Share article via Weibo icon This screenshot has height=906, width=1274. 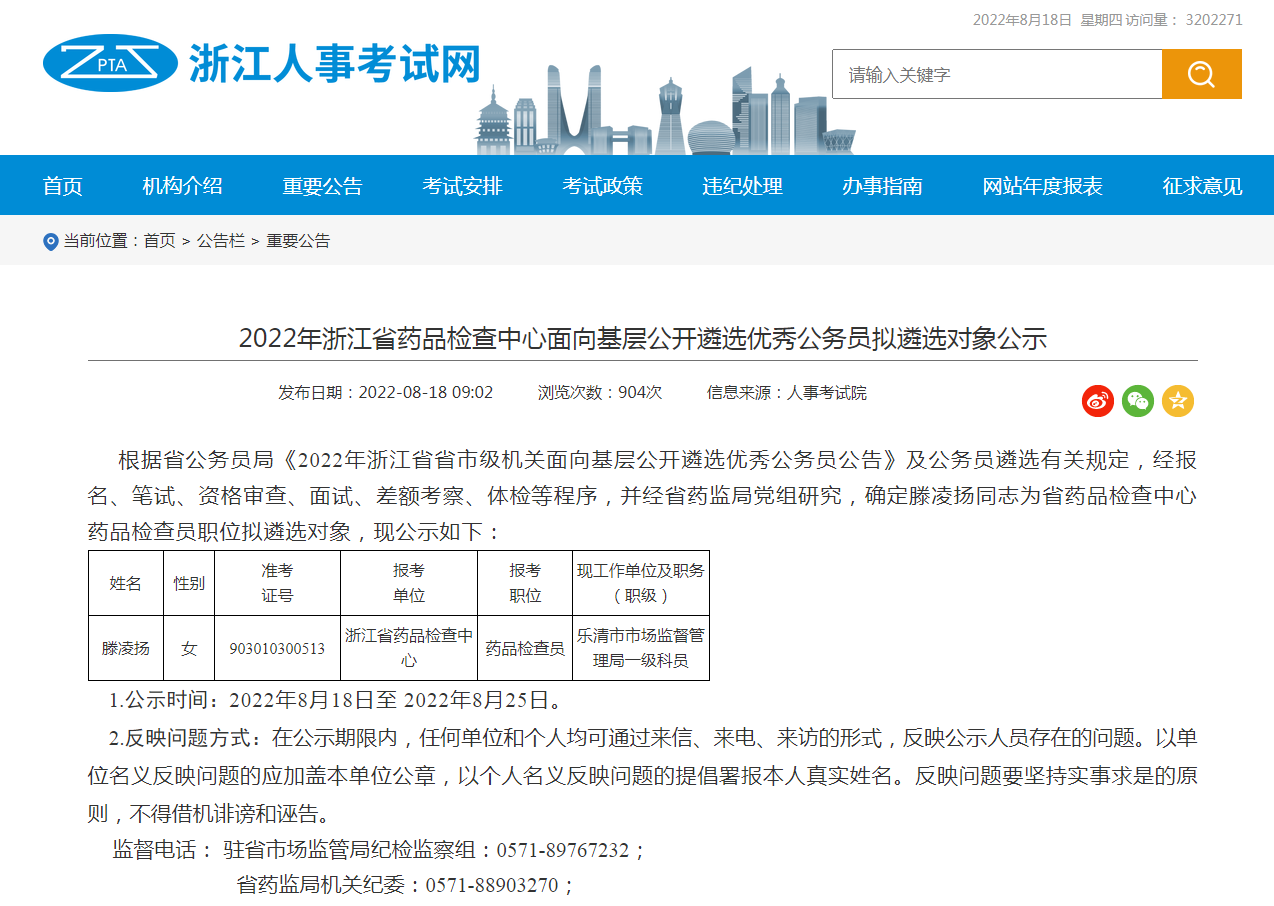(x=1097, y=401)
